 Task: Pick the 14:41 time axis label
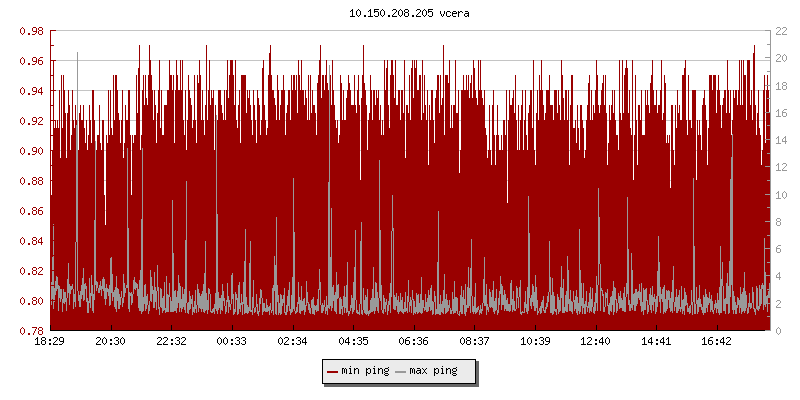point(656,342)
